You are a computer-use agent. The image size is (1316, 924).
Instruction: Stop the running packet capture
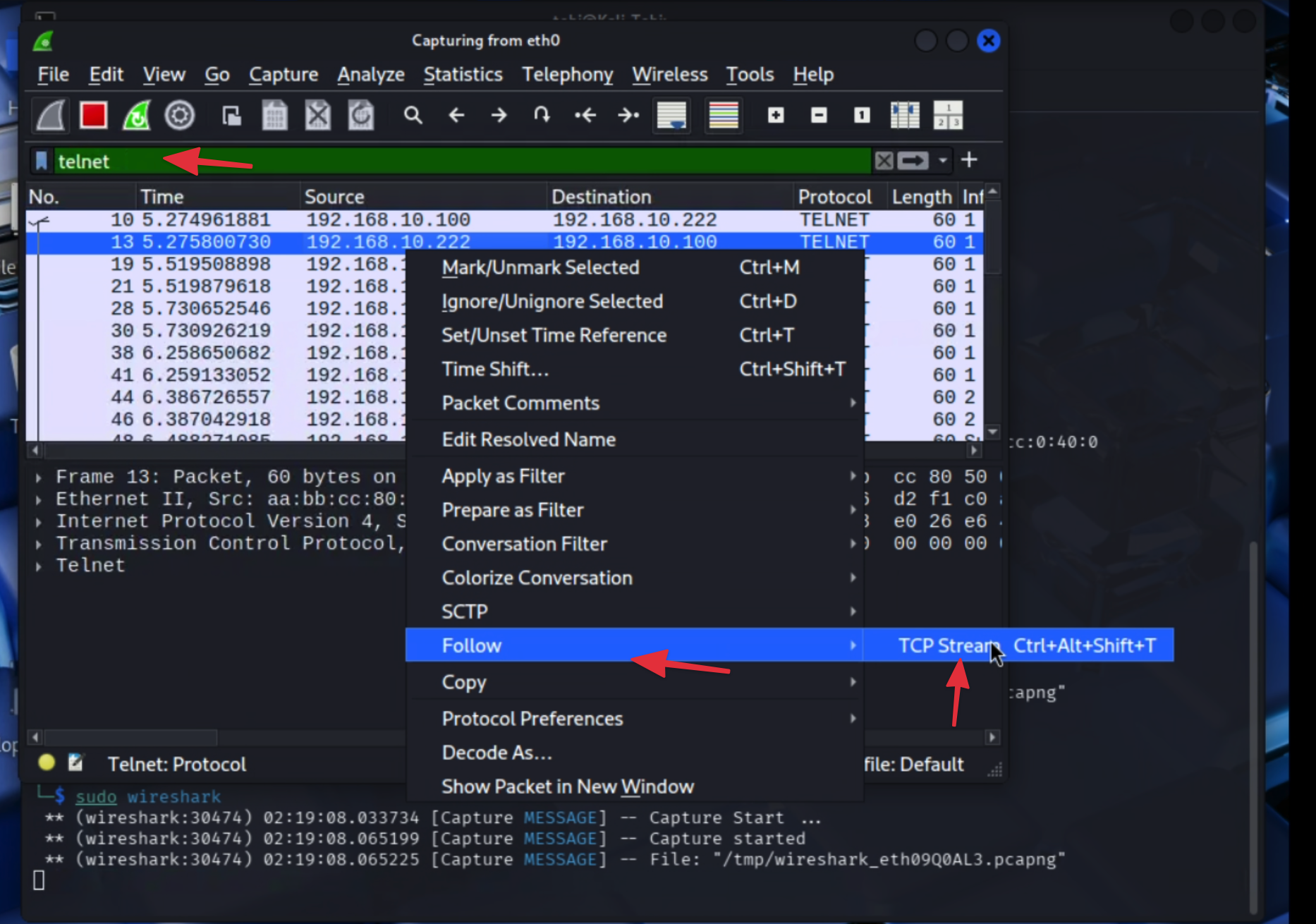[x=93, y=115]
